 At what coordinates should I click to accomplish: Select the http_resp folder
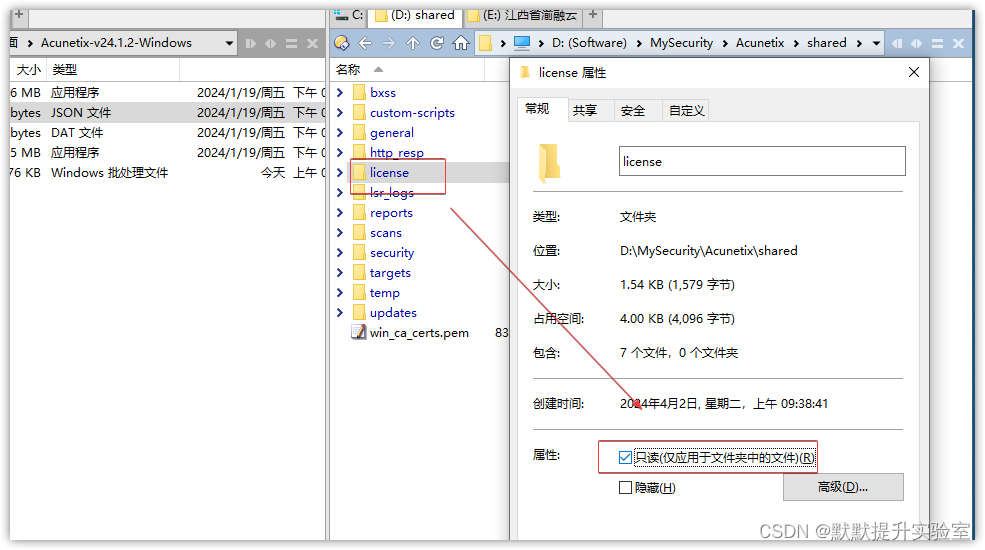click(396, 153)
